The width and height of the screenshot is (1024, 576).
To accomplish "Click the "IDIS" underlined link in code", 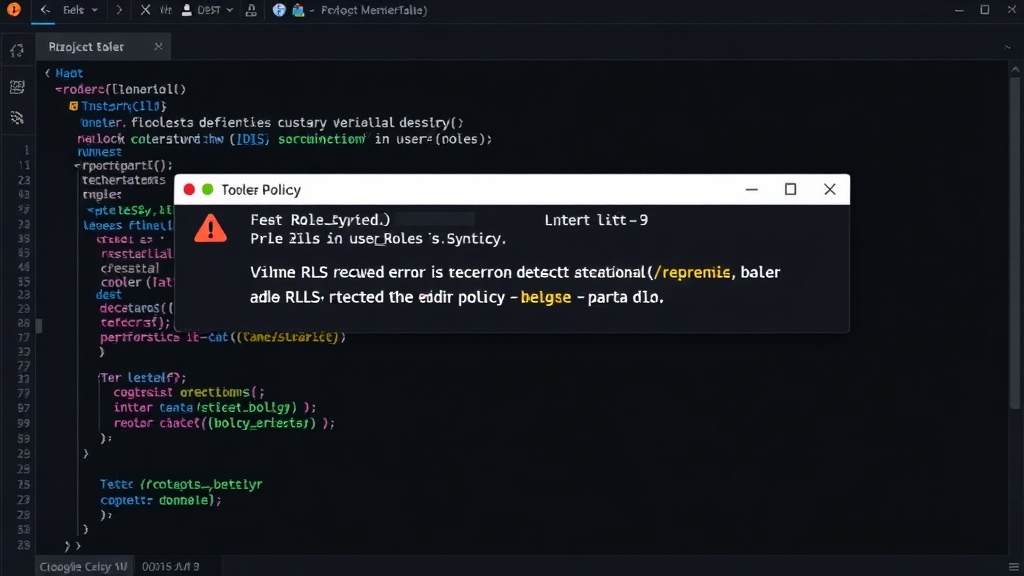I will pyautogui.click(x=251, y=139).
